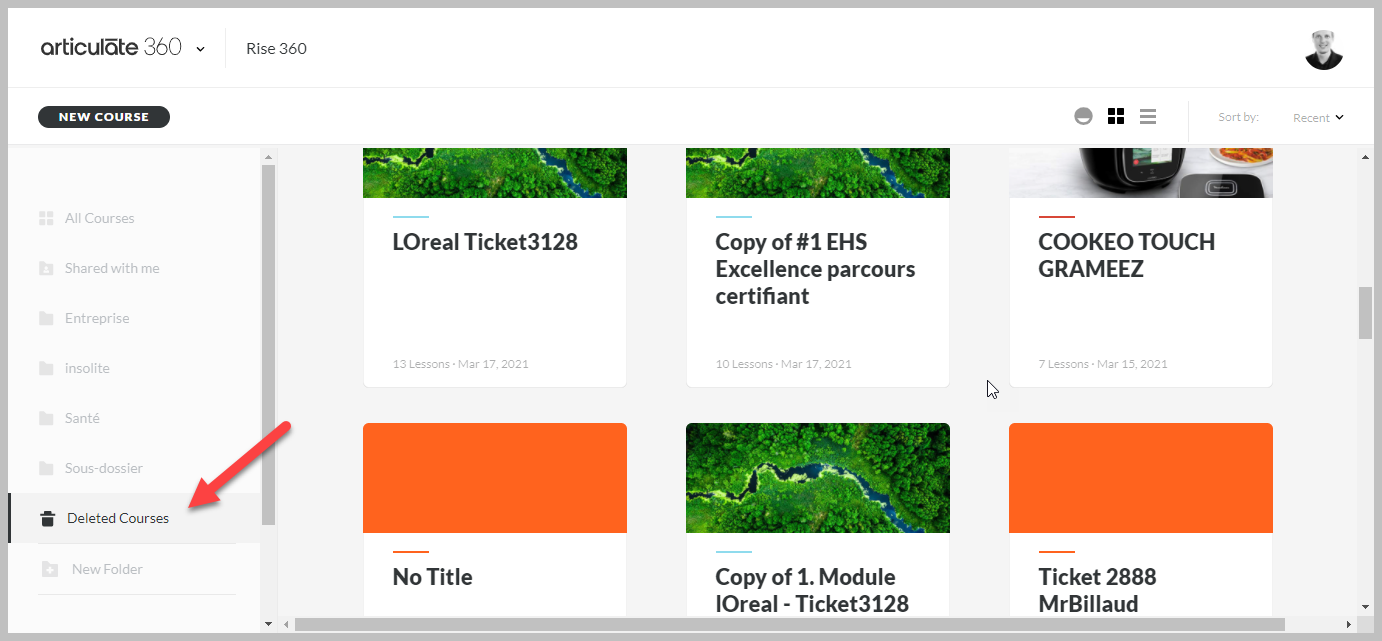
Task: Open Shared with me folder
Action: pos(112,268)
